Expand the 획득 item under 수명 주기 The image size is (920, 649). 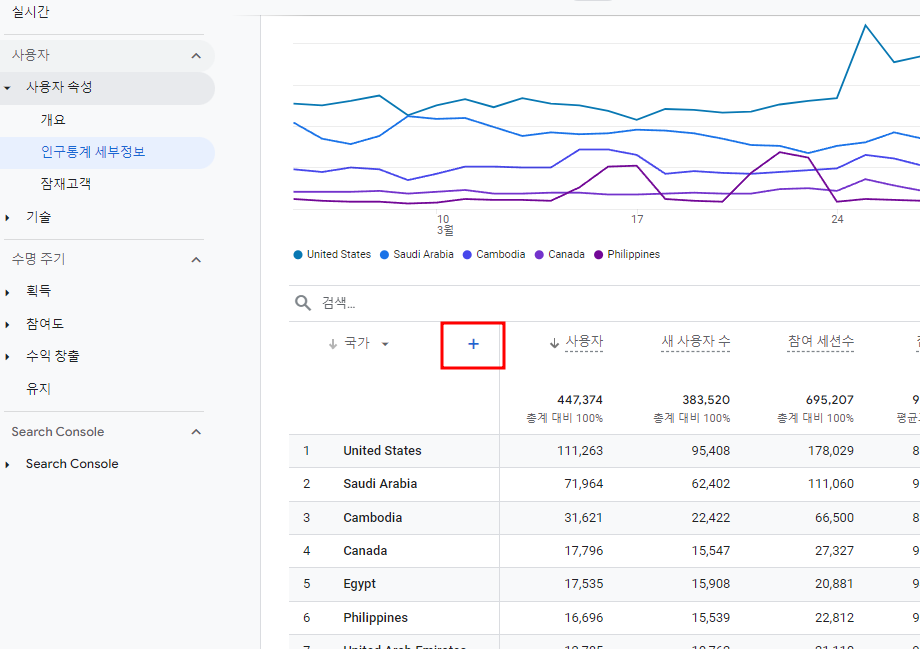tap(10, 291)
